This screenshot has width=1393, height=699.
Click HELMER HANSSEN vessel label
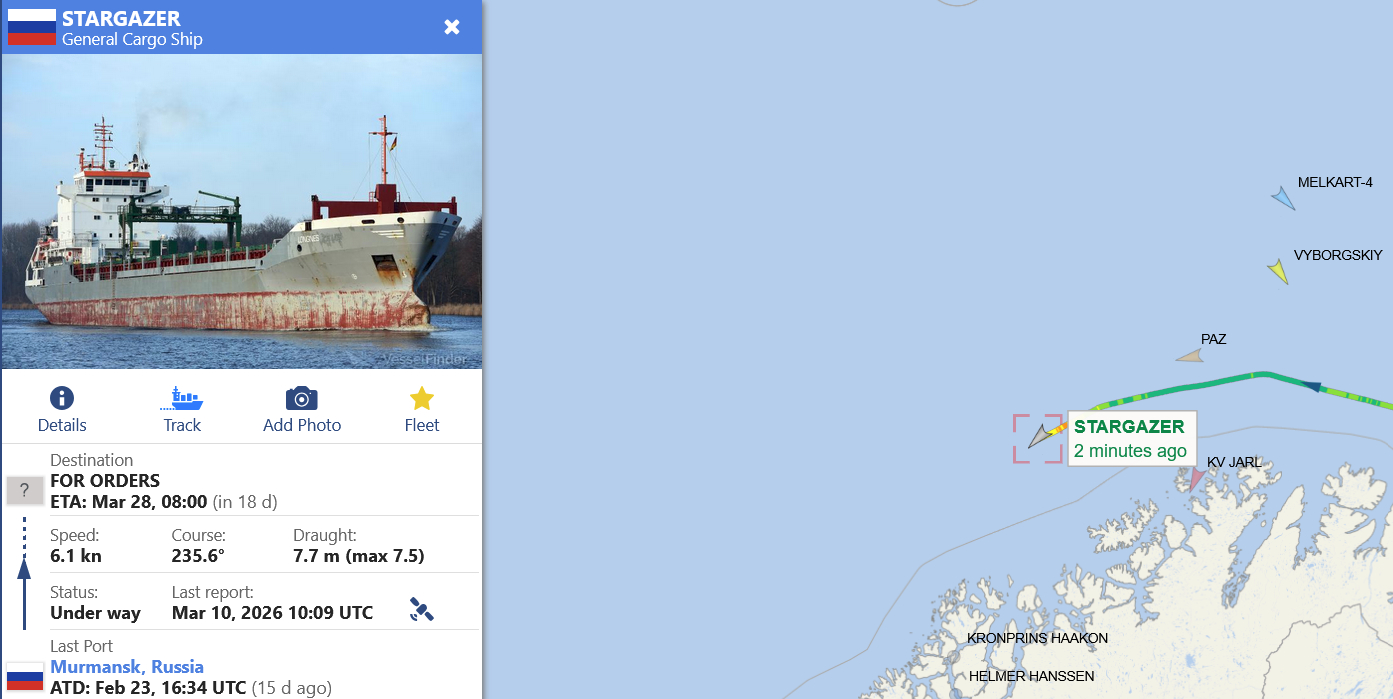click(1031, 676)
